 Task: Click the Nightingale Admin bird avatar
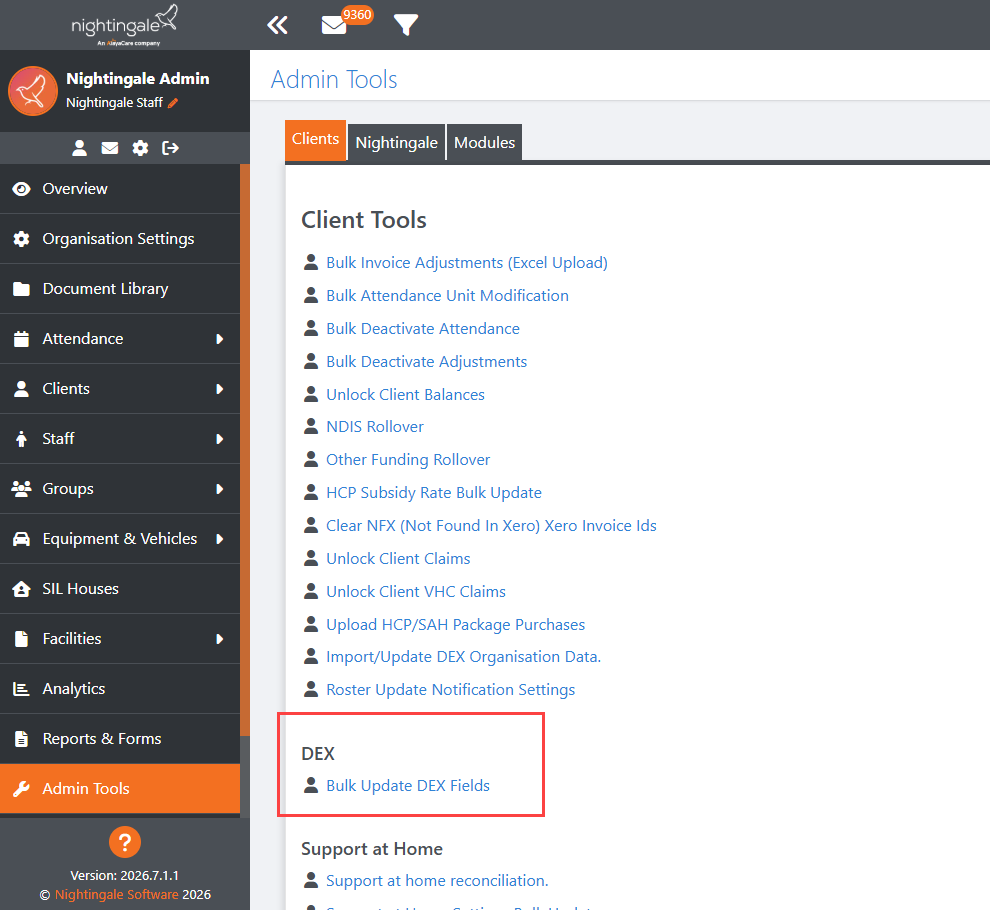33,91
